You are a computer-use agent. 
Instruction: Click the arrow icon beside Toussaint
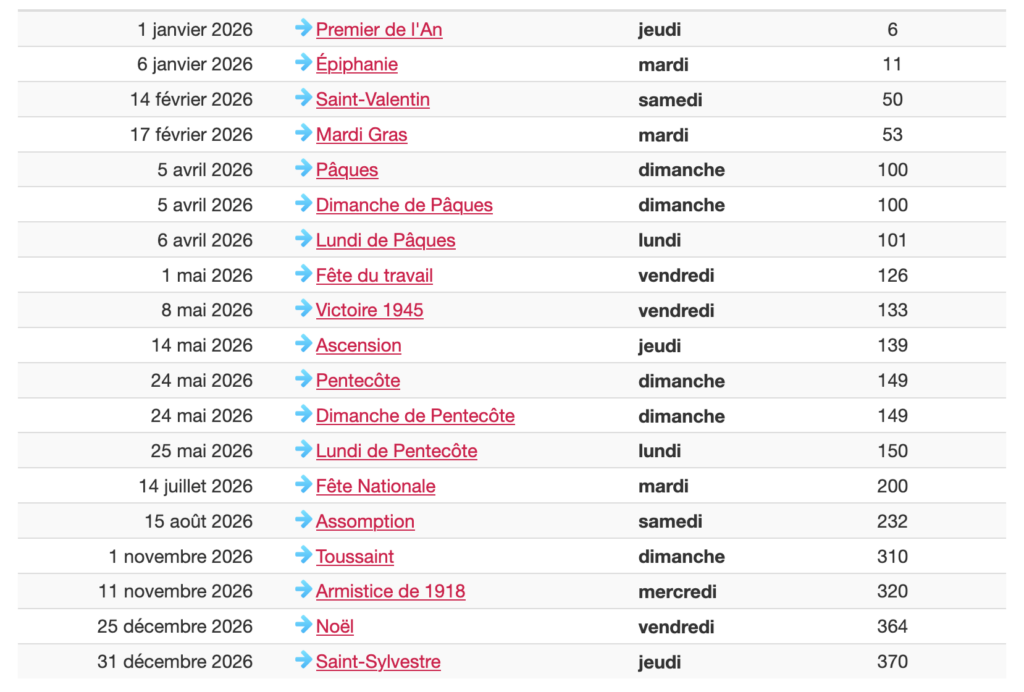click(x=304, y=555)
